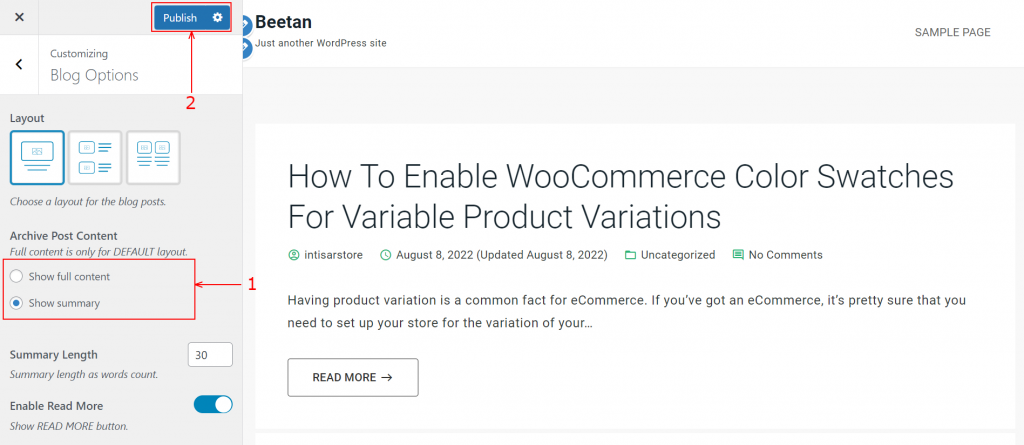Open the Uncategorized category link
The image size is (1024, 445).
pos(678,255)
